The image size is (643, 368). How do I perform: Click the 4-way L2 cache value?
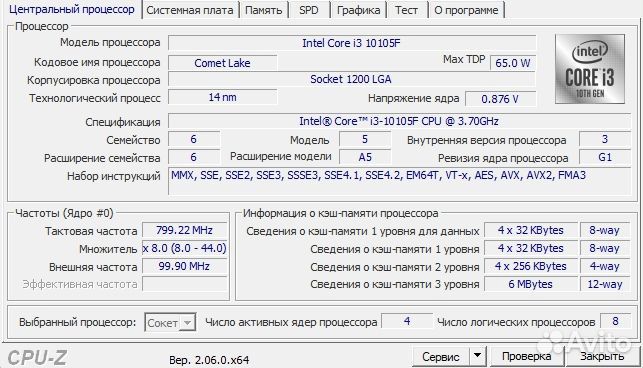pyautogui.click(x=604, y=266)
